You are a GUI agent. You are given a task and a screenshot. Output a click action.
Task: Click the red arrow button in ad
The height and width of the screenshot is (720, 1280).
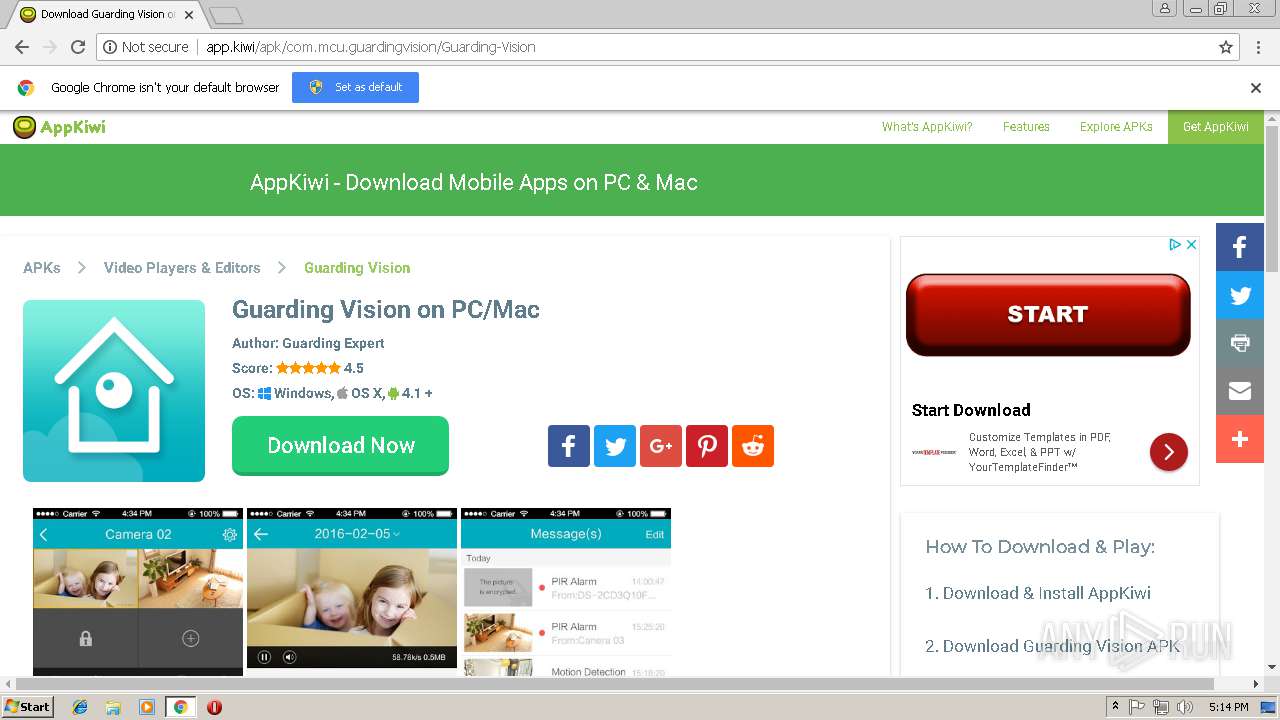pyautogui.click(x=1169, y=452)
